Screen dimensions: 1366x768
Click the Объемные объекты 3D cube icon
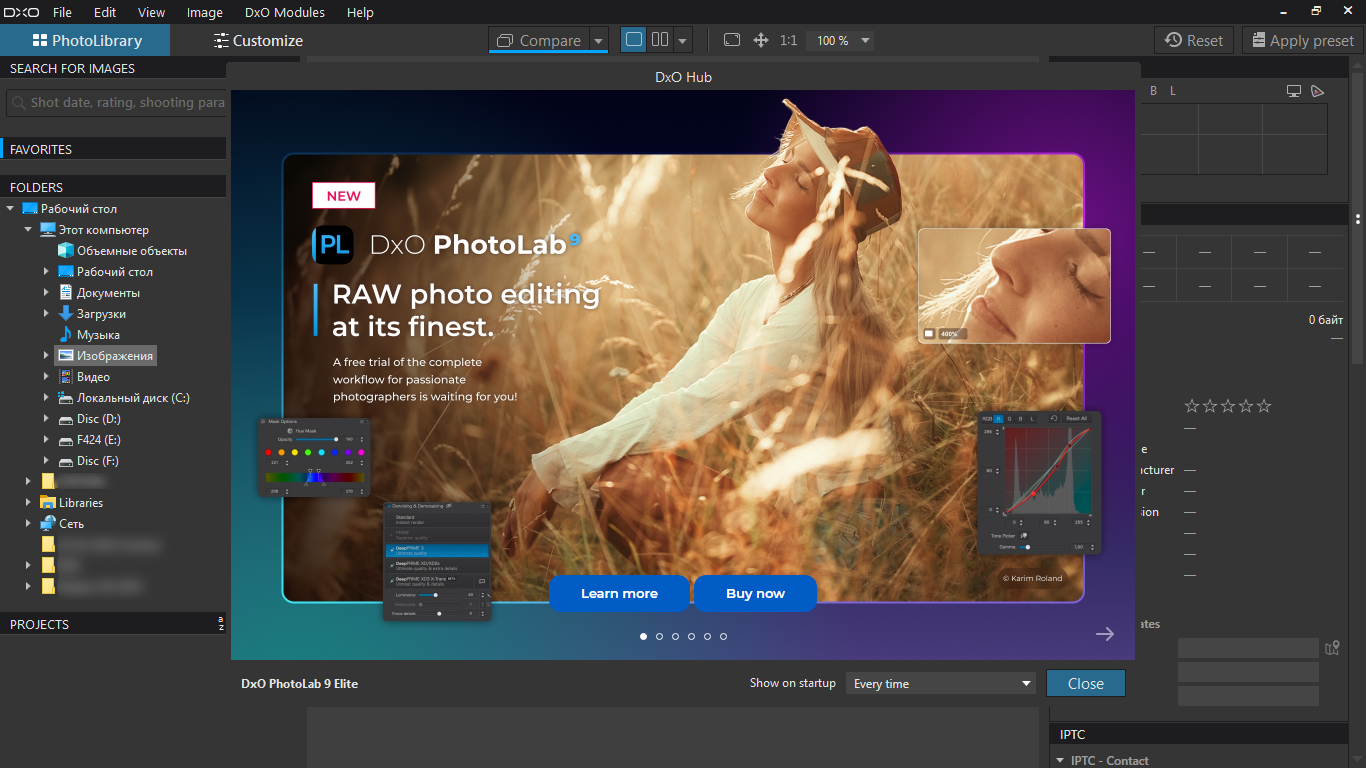tap(66, 250)
